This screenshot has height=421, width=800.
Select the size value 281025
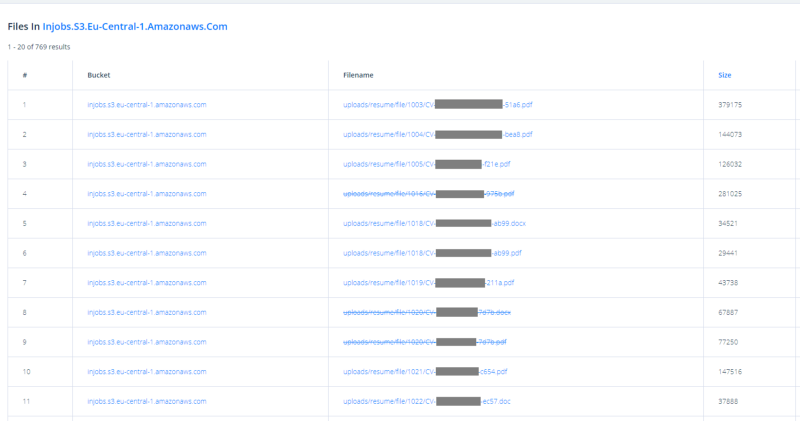730,193
